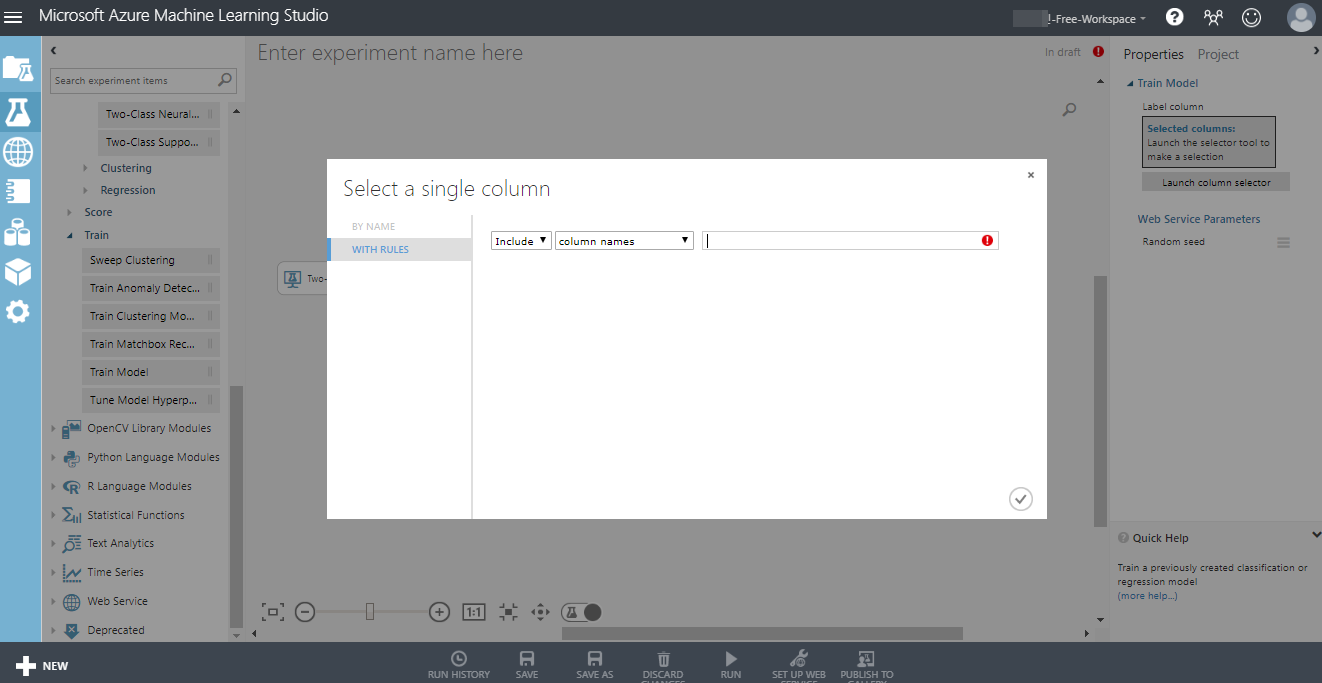Click the search magnifier in experiment items box
Viewport: 1322px width, 683px height.
click(x=226, y=80)
